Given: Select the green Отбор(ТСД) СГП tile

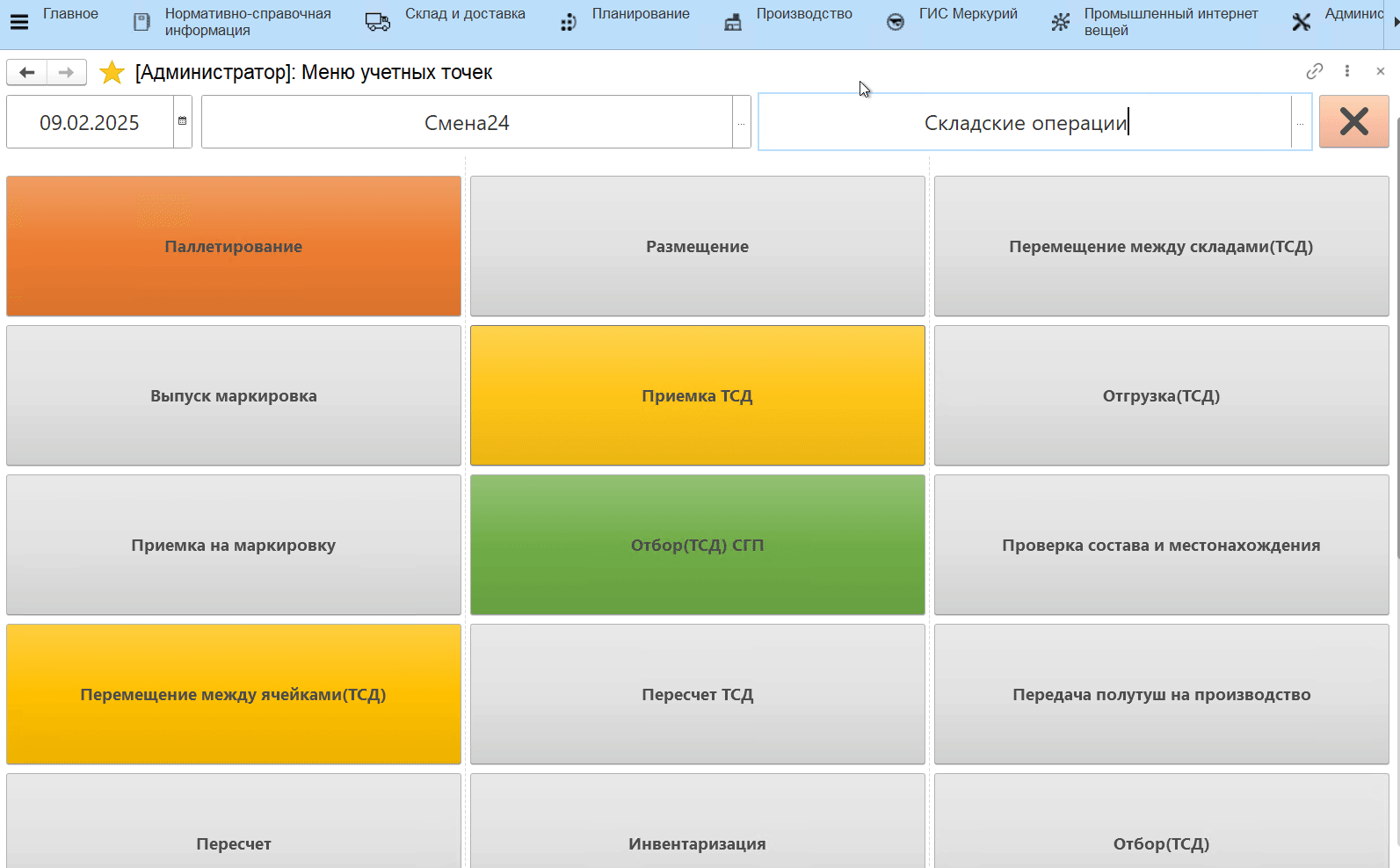Looking at the screenshot, I should tap(697, 545).
